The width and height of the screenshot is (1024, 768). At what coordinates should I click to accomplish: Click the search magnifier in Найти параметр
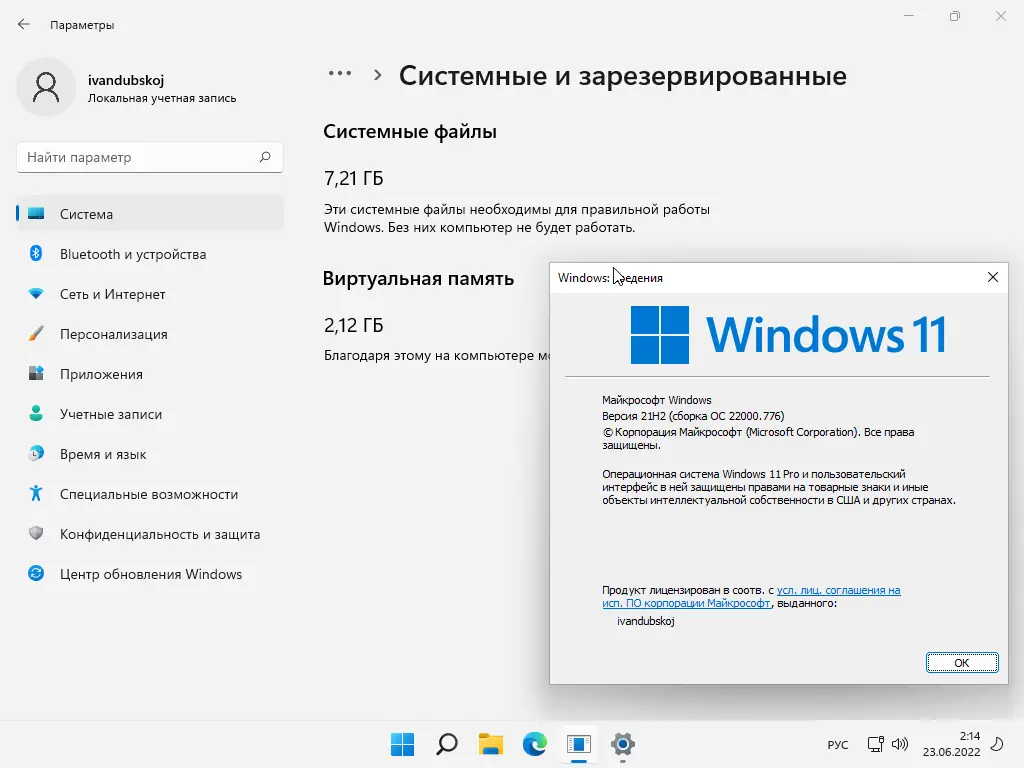265,157
